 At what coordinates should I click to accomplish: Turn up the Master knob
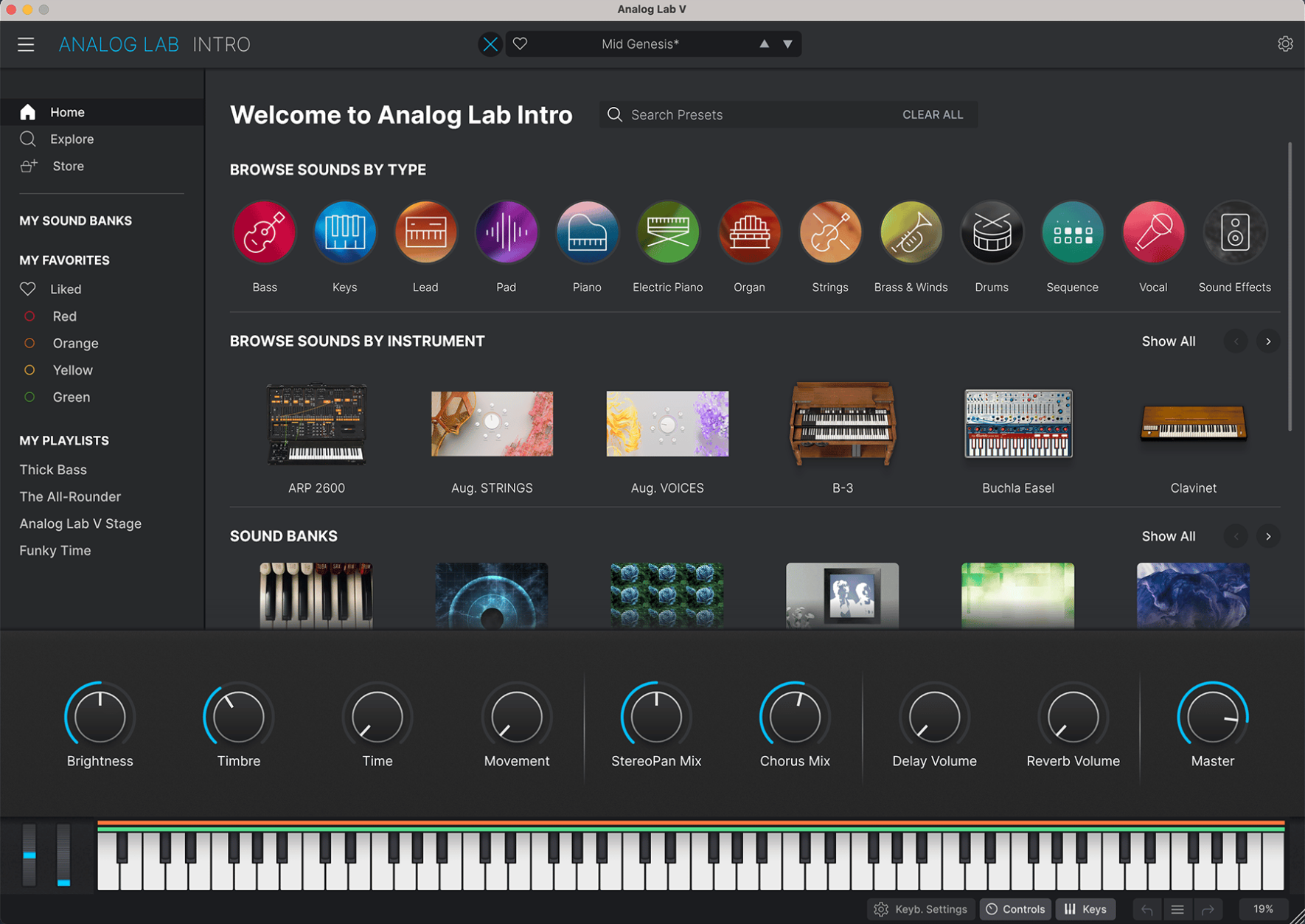click(1212, 715)
